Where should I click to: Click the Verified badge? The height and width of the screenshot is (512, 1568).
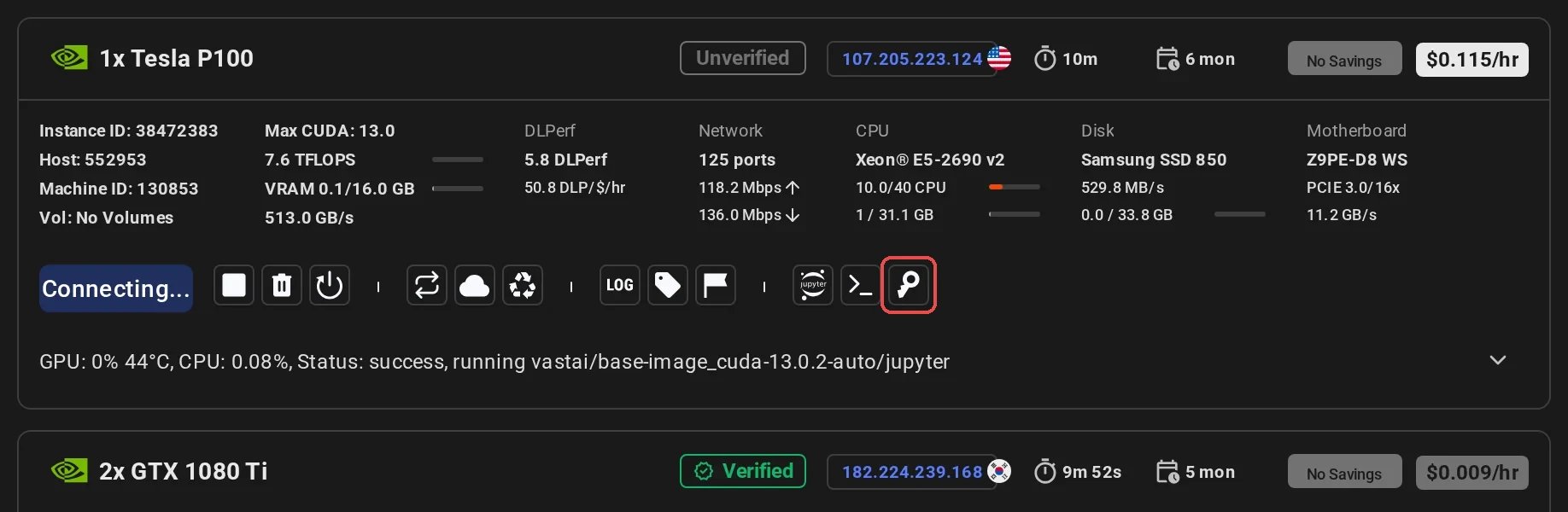[x=743, y=471]
